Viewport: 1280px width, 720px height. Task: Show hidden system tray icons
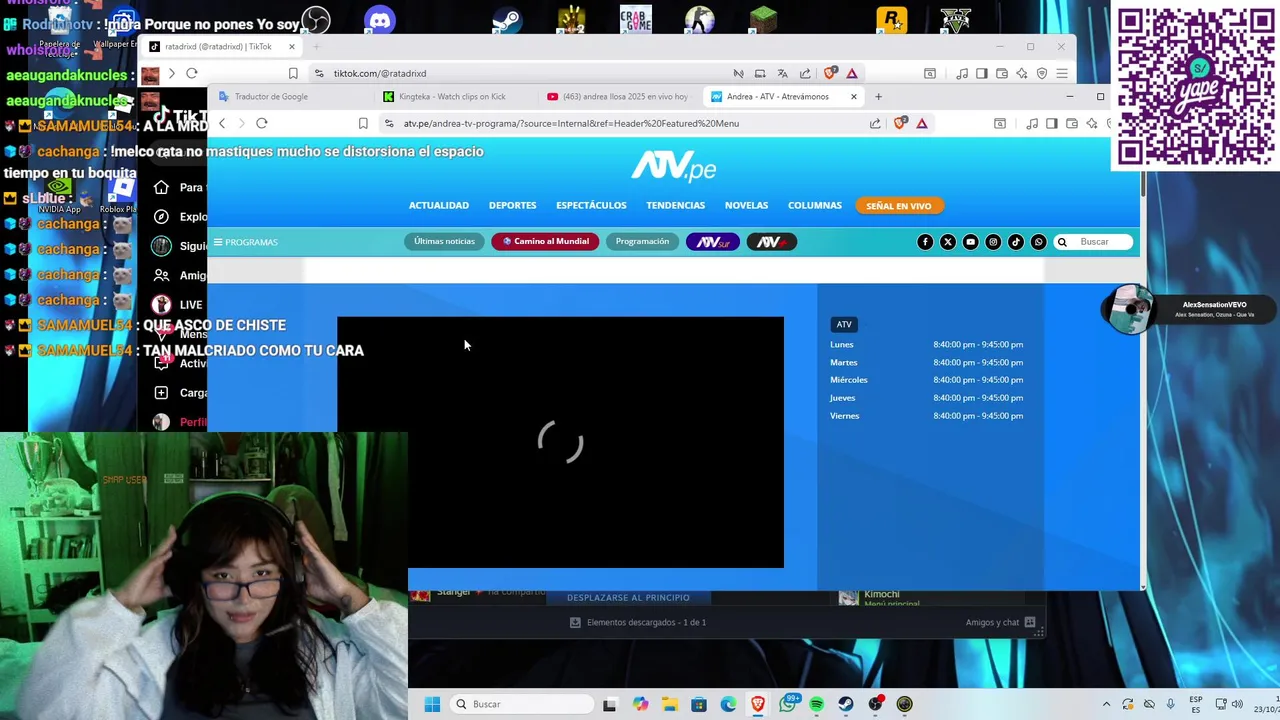1106,704
